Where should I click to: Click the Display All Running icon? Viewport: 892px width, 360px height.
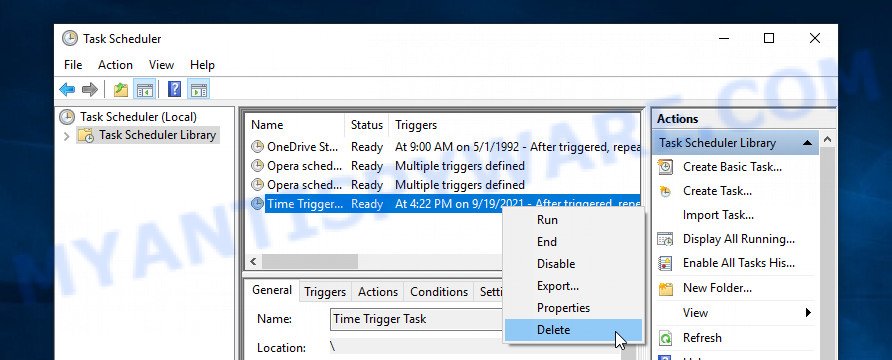(x=665, y=239)
